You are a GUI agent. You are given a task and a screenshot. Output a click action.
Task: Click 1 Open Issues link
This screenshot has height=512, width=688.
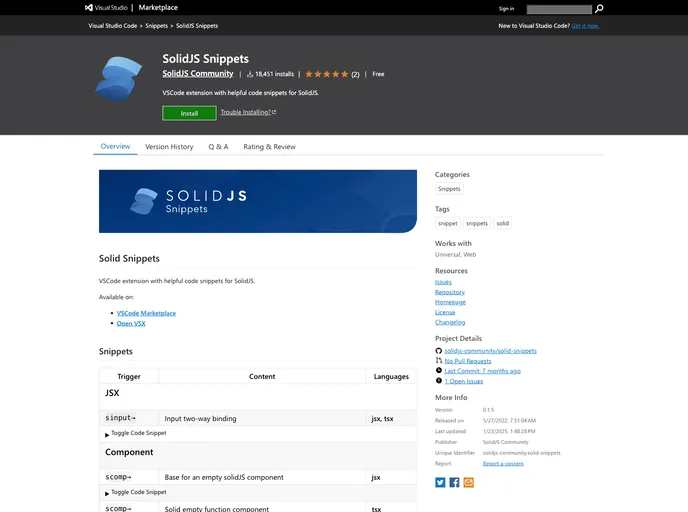click(464, 381)
